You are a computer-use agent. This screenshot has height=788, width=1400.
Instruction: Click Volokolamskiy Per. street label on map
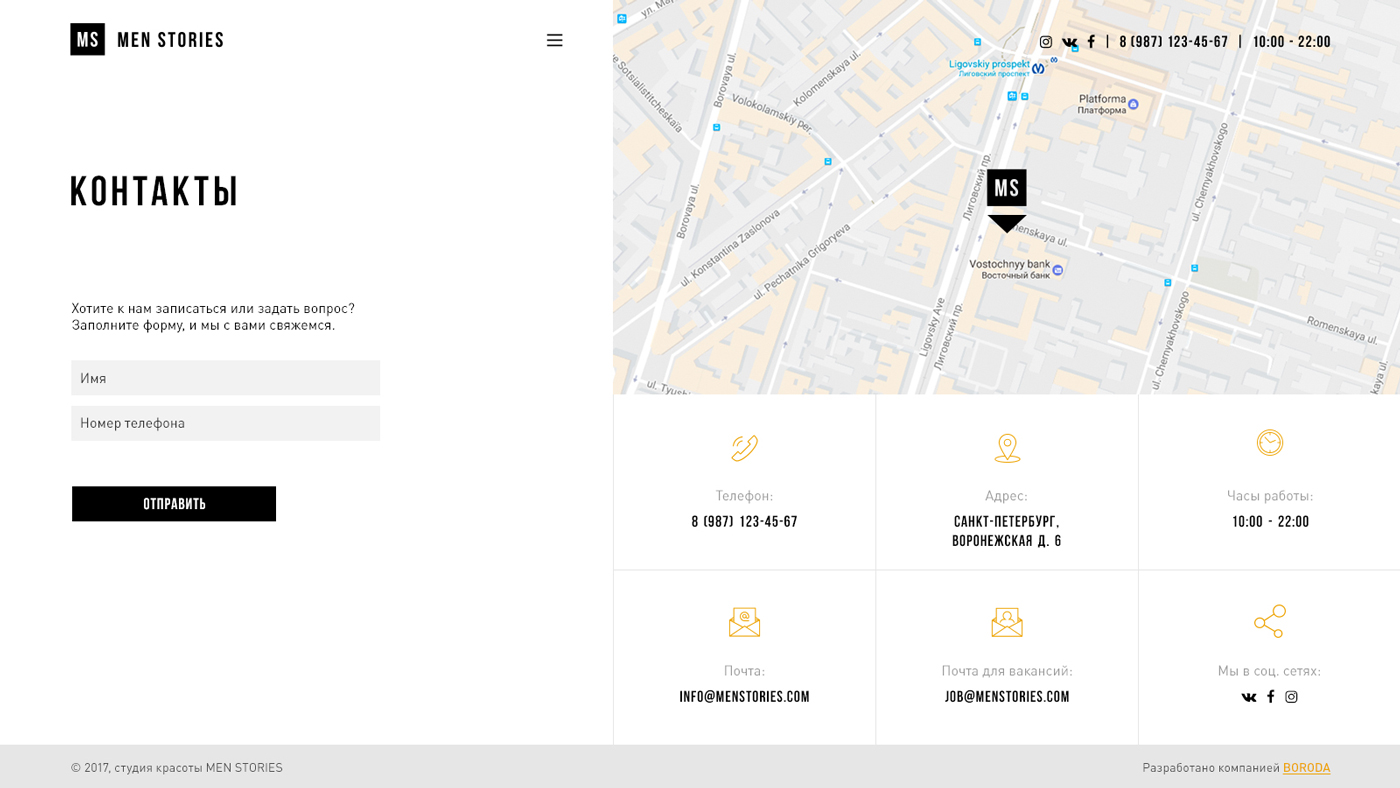(773, 115)
